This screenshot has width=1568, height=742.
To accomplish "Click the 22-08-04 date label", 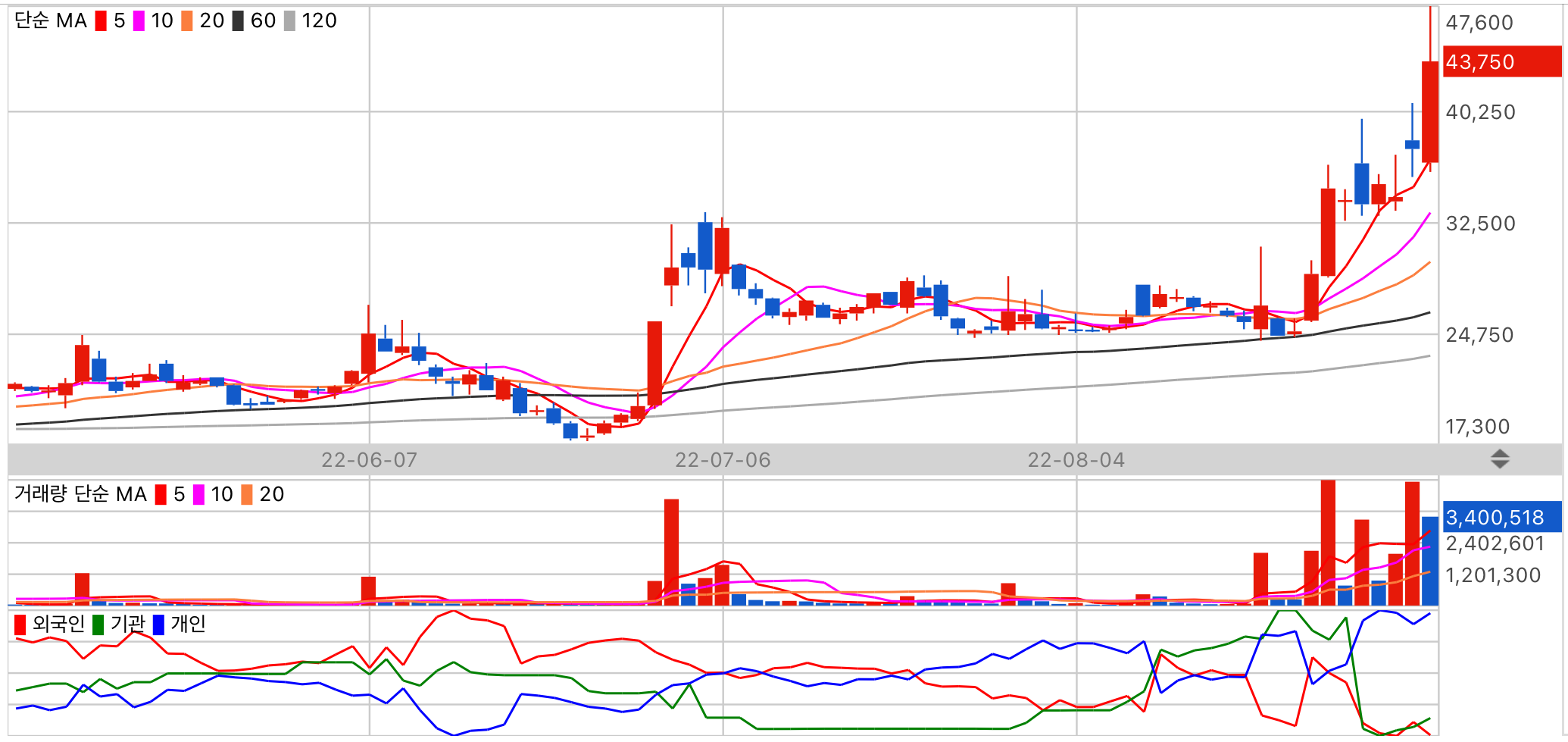I will click(x=1076, y=460).
